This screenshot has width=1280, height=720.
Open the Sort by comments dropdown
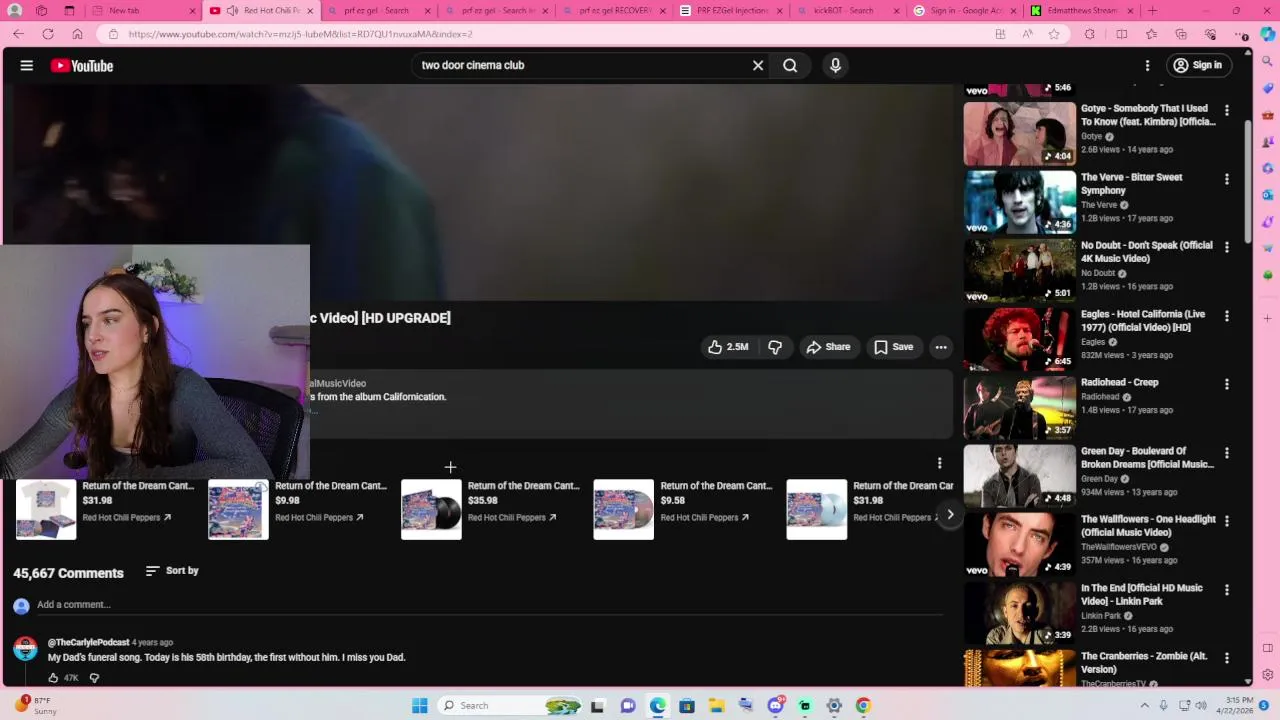(x=172, y=571)
